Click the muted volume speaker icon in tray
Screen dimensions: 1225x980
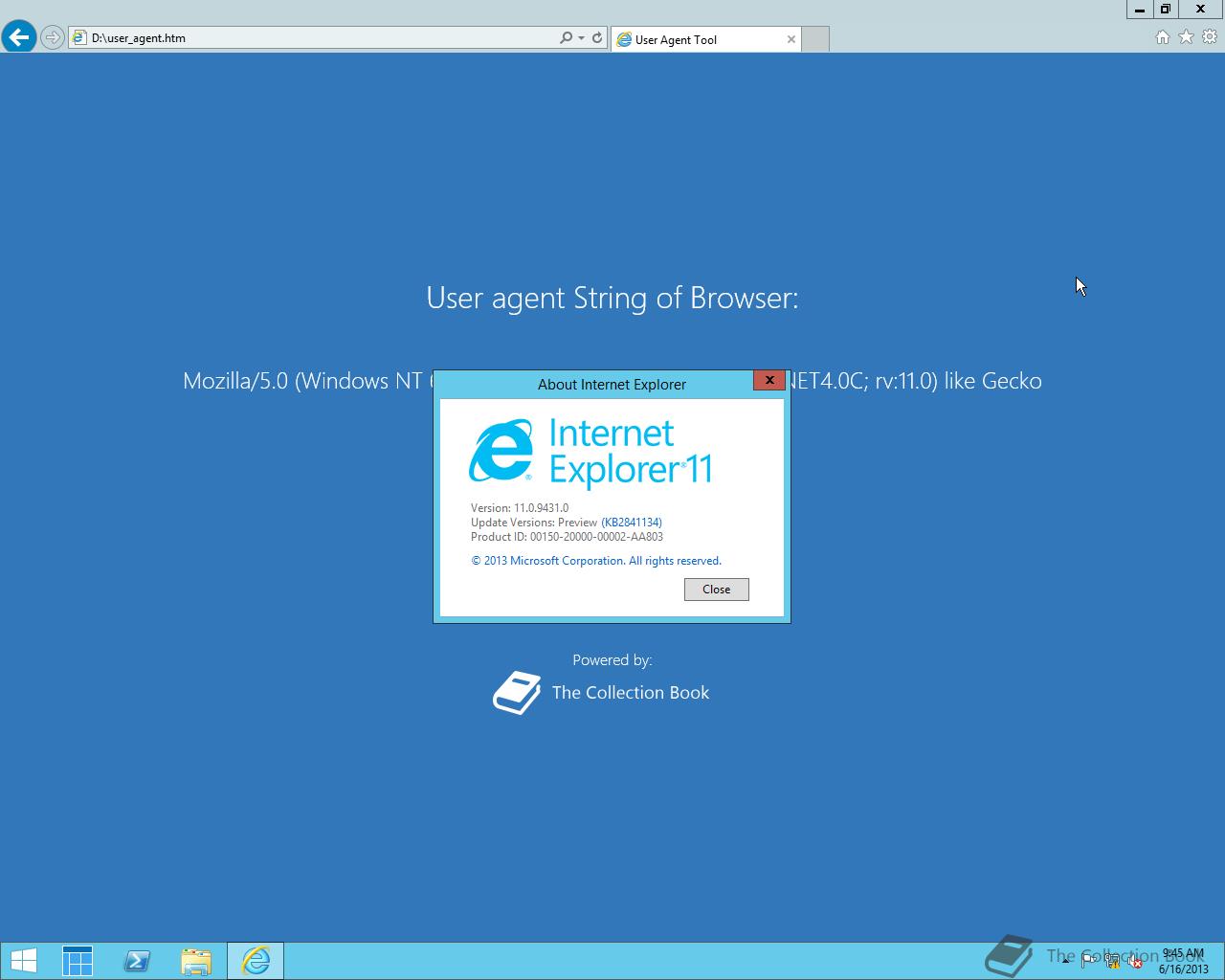coord(1135,961)
